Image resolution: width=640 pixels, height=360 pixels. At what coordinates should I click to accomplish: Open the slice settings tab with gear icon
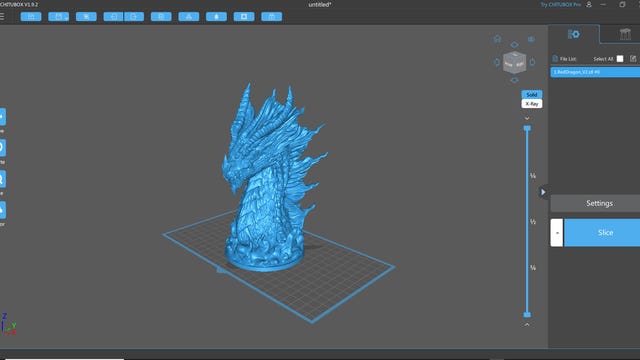click(573, 34)
